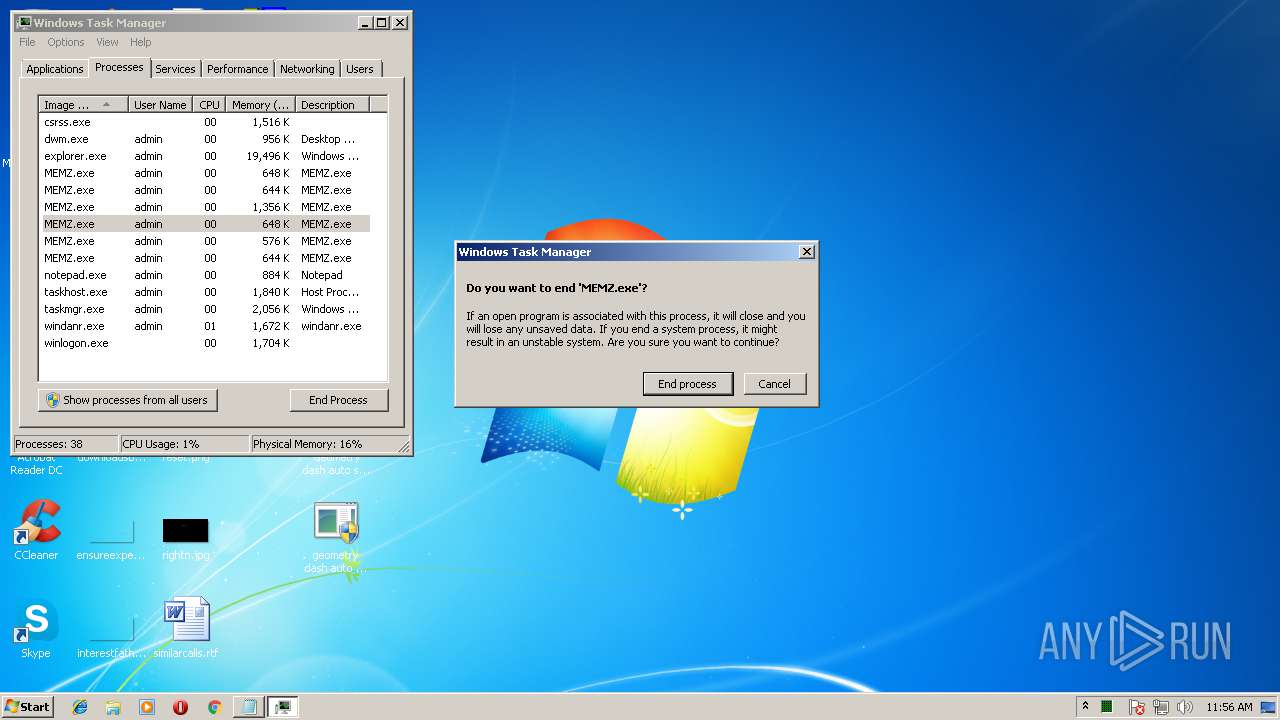The width and height of the screenshot is (1280, 720).
Task: Select the interestfath... desktop file
Action: (111, 637)
